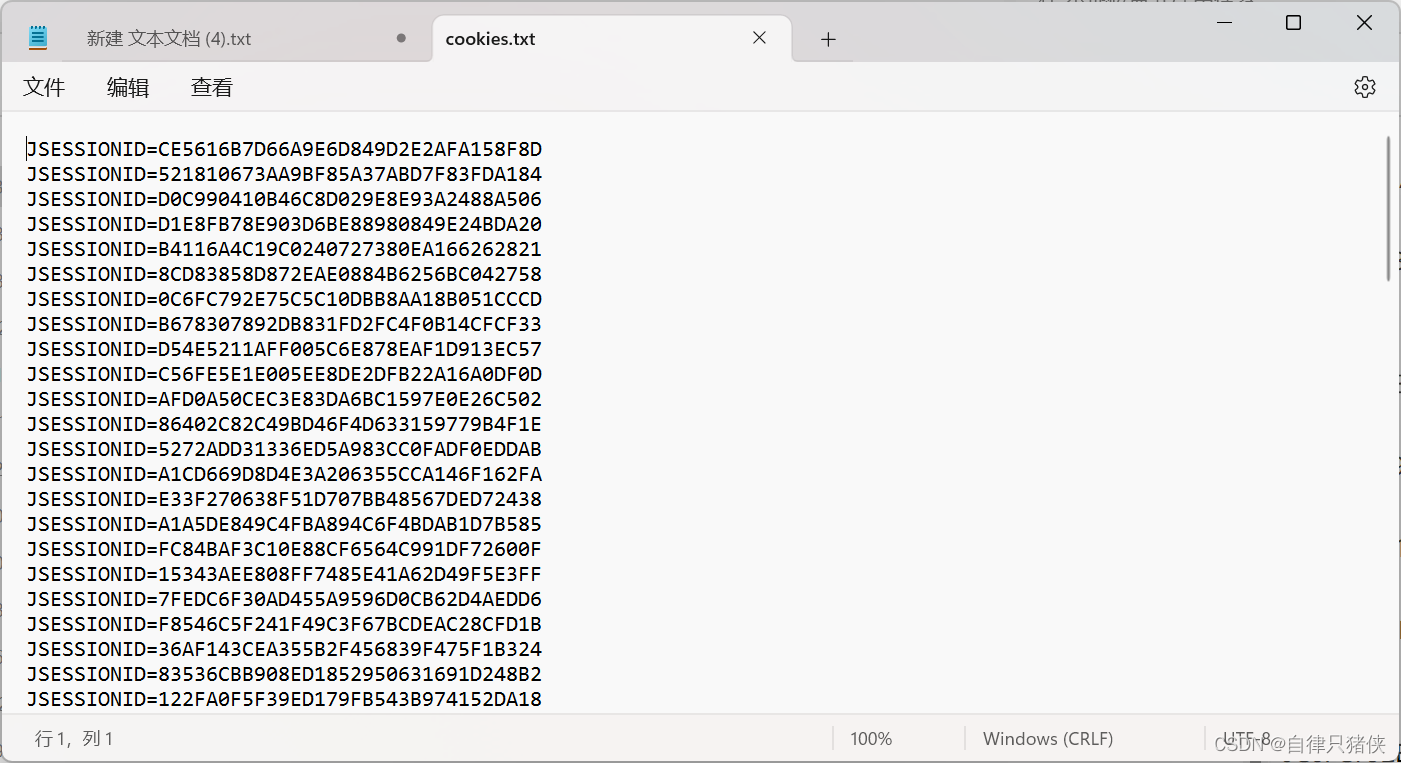Click line JSESSIONID=7FEDC6F30AD455A9596D0CB62D4AEDD6
The height and width of the screenshot is (763, 1401).
tap(284, 600)
